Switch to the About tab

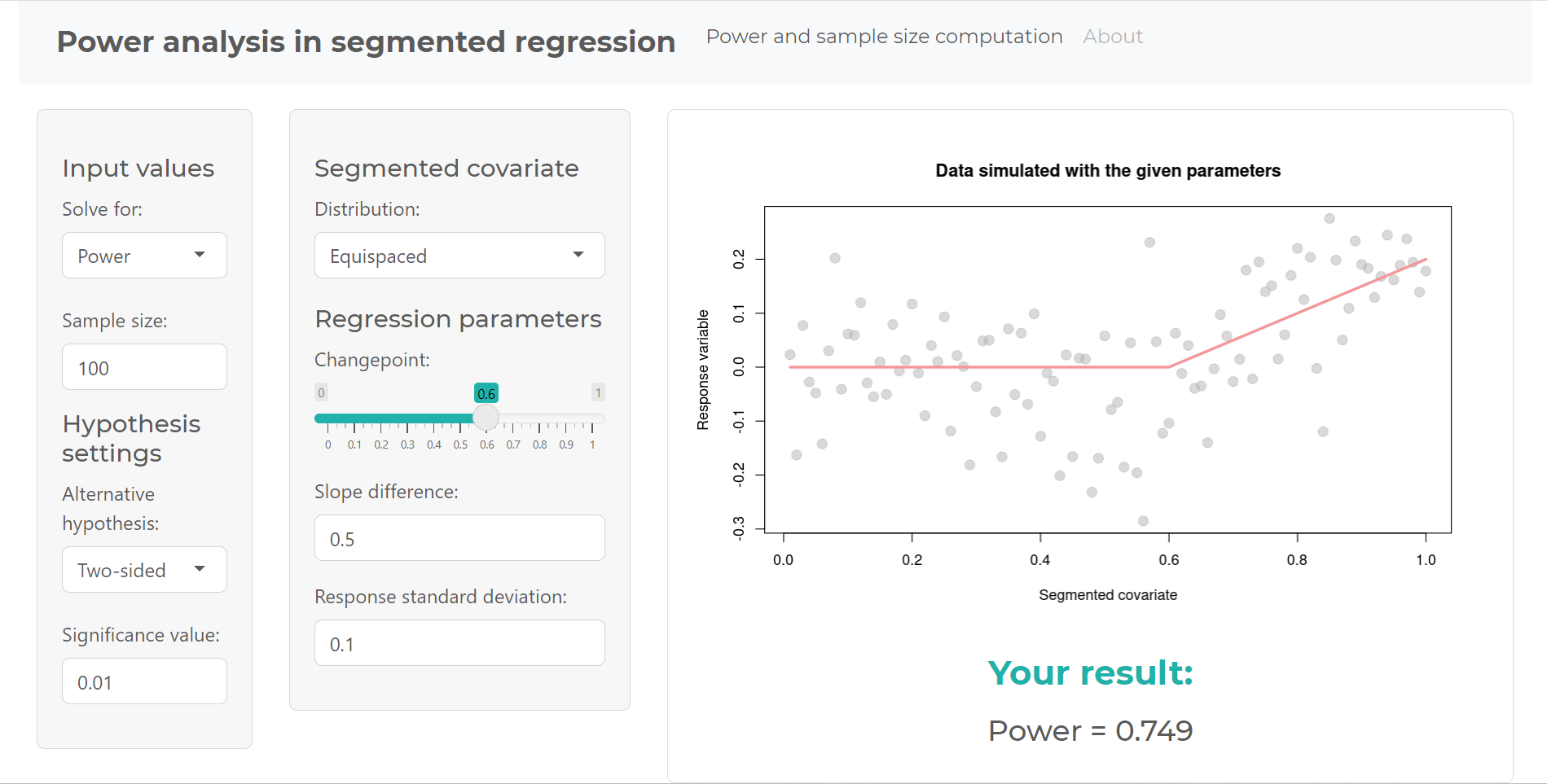point(1113,37)
